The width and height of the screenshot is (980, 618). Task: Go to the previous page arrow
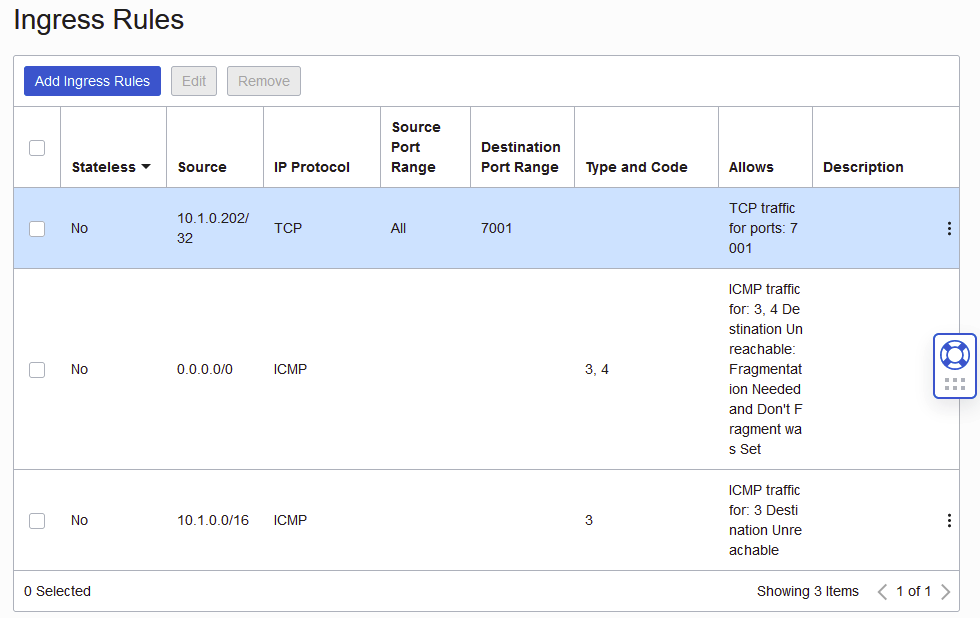[x=882, y=592]
